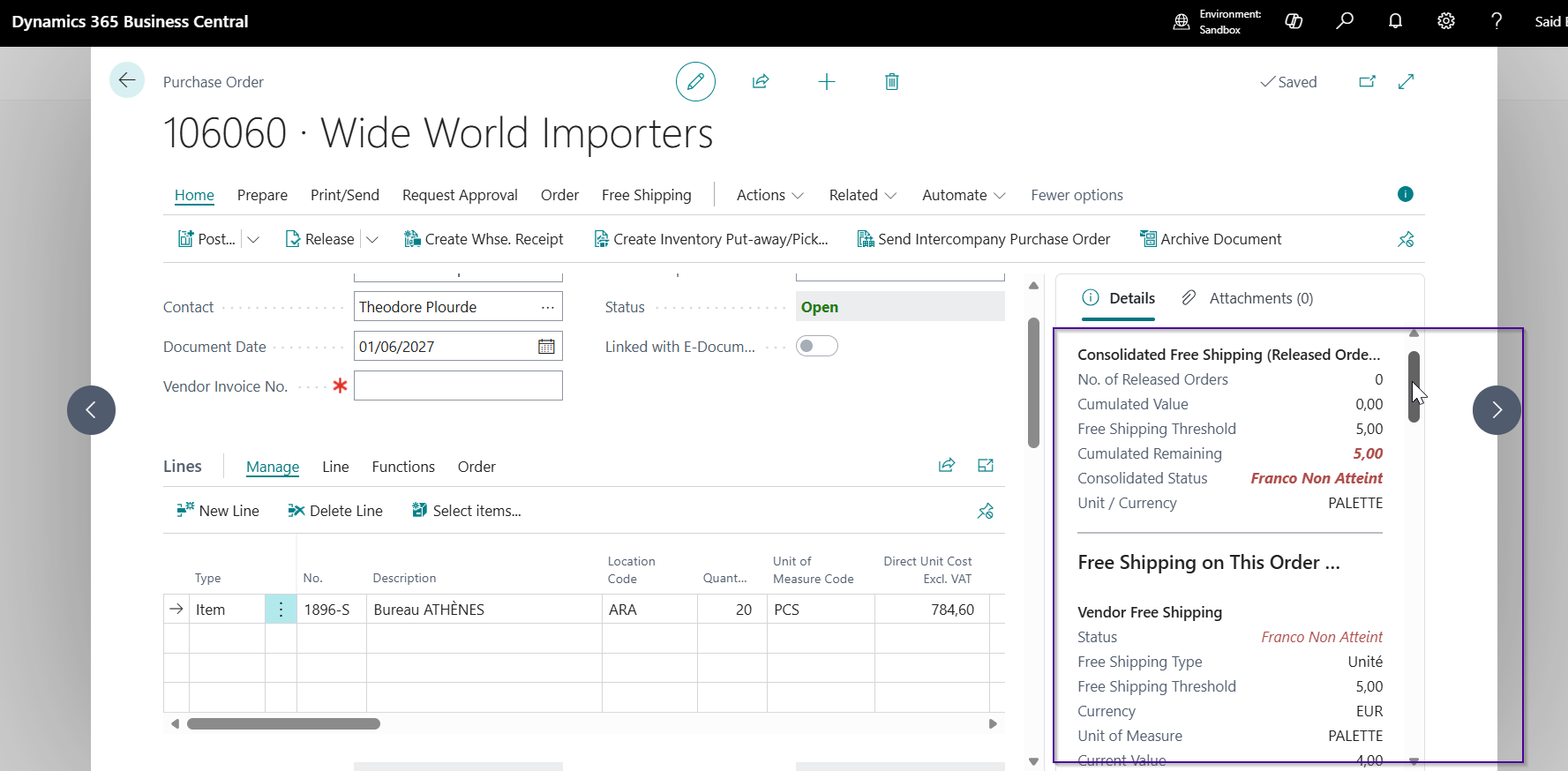Open the Automate menu
Image resolution: width=1568 pixels, height=771 pixels.
964,195
